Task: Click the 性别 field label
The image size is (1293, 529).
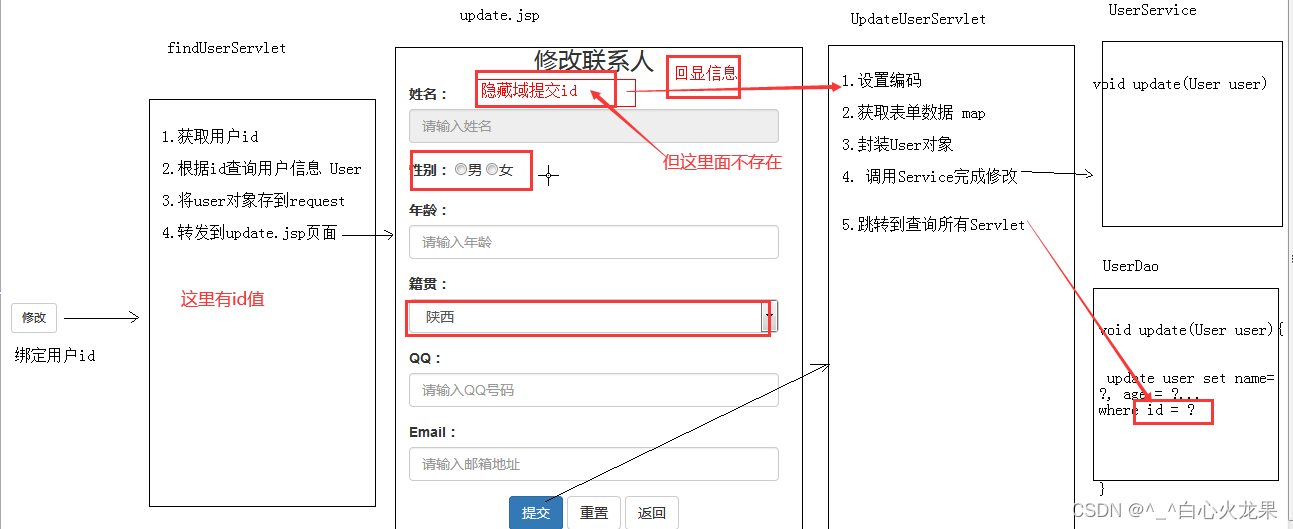Action: point(428,170)
